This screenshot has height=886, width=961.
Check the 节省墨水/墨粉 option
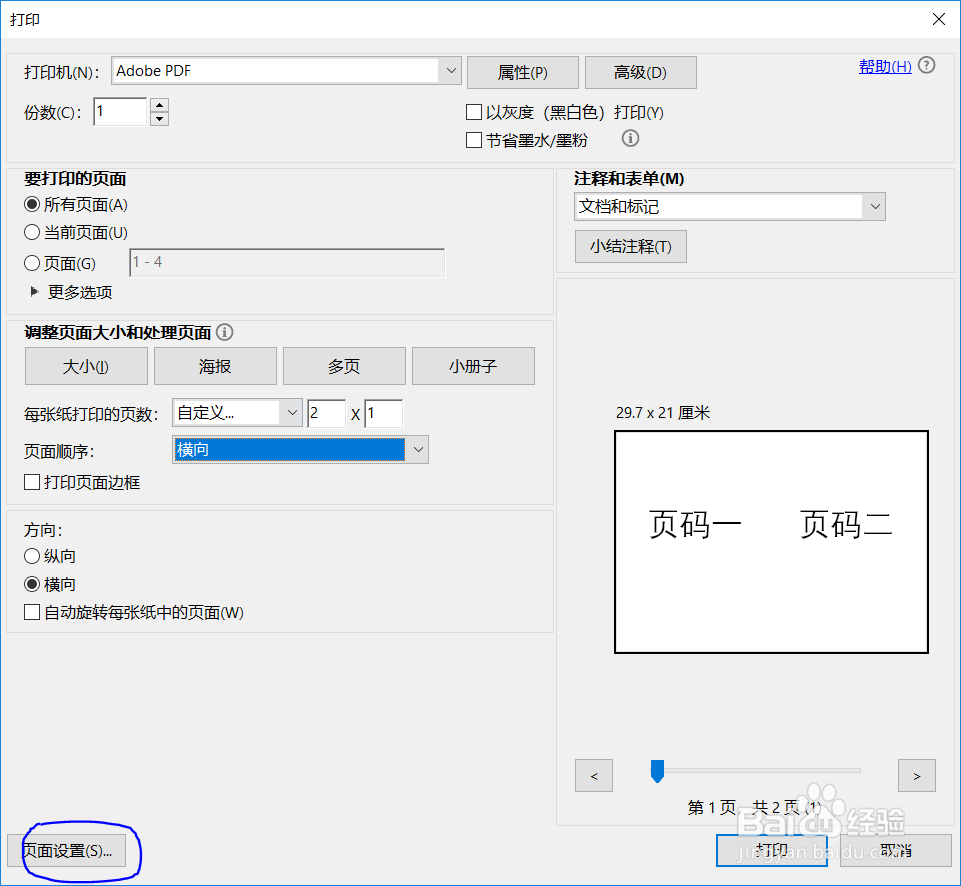[x=474, y=140]
